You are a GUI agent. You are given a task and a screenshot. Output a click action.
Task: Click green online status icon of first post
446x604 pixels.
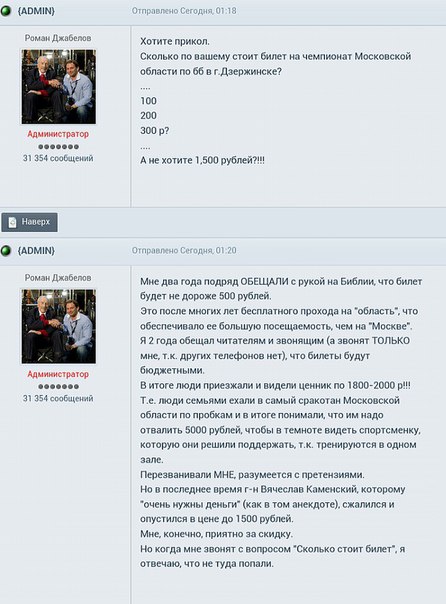pos(6,10)
